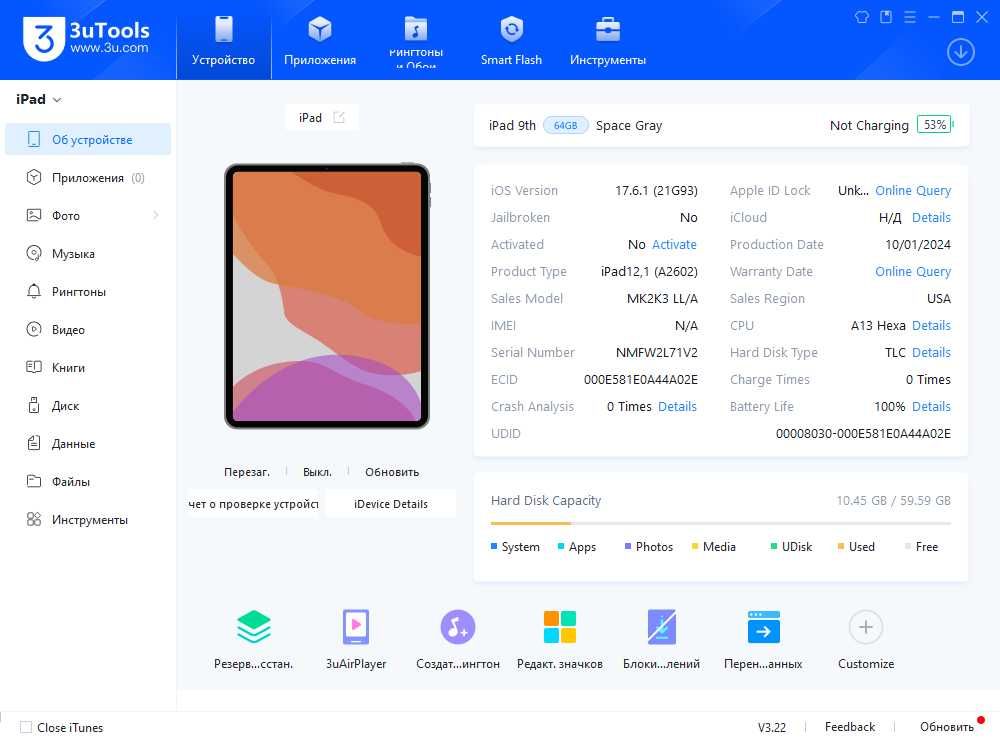The width and height of the screenshot is (1000, 741).
Task: Open Книги in sidebar
Action: click(x=88, y=367)
